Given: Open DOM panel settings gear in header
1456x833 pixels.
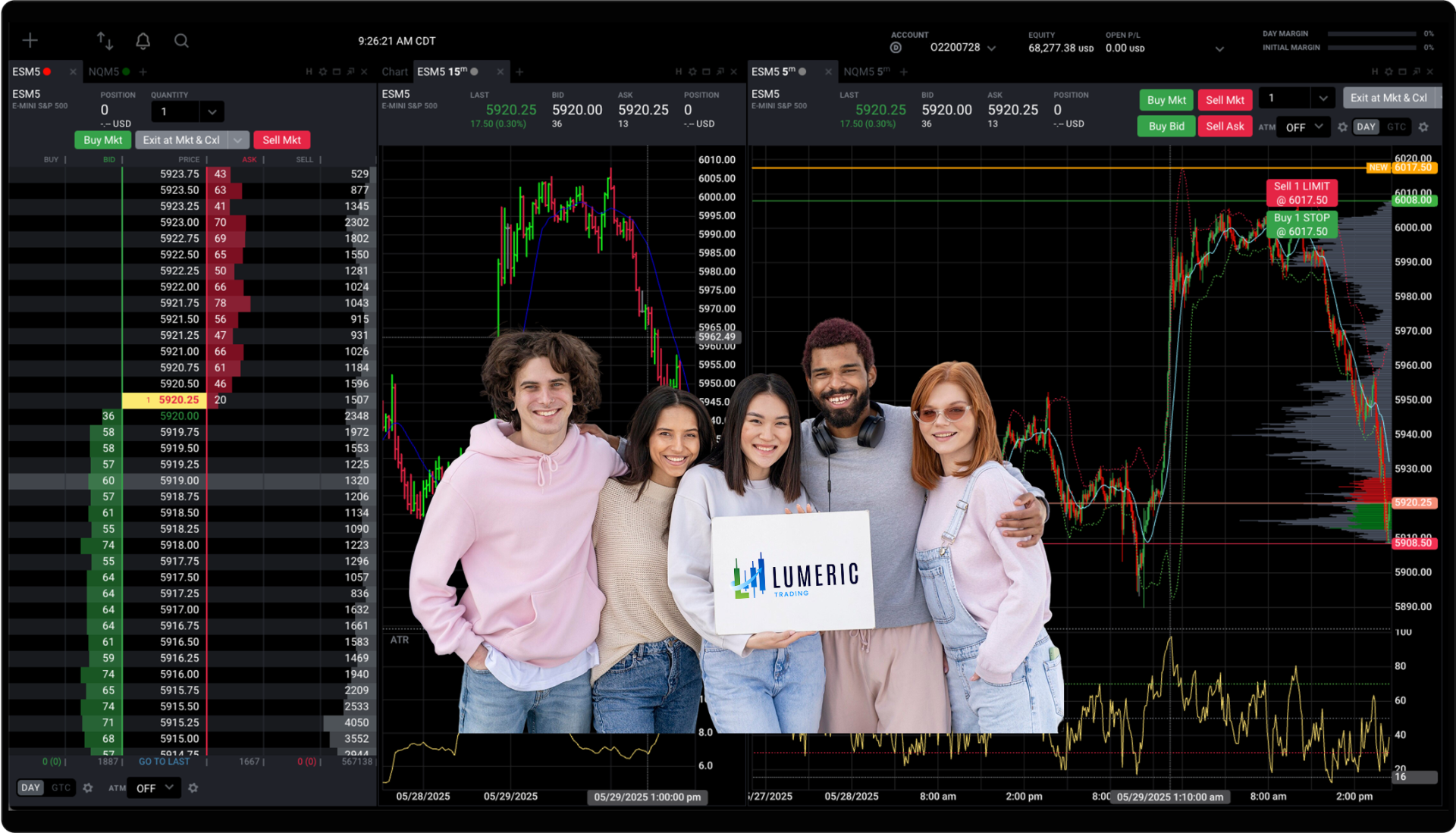Looking at the screenshot, I should 322,72.
